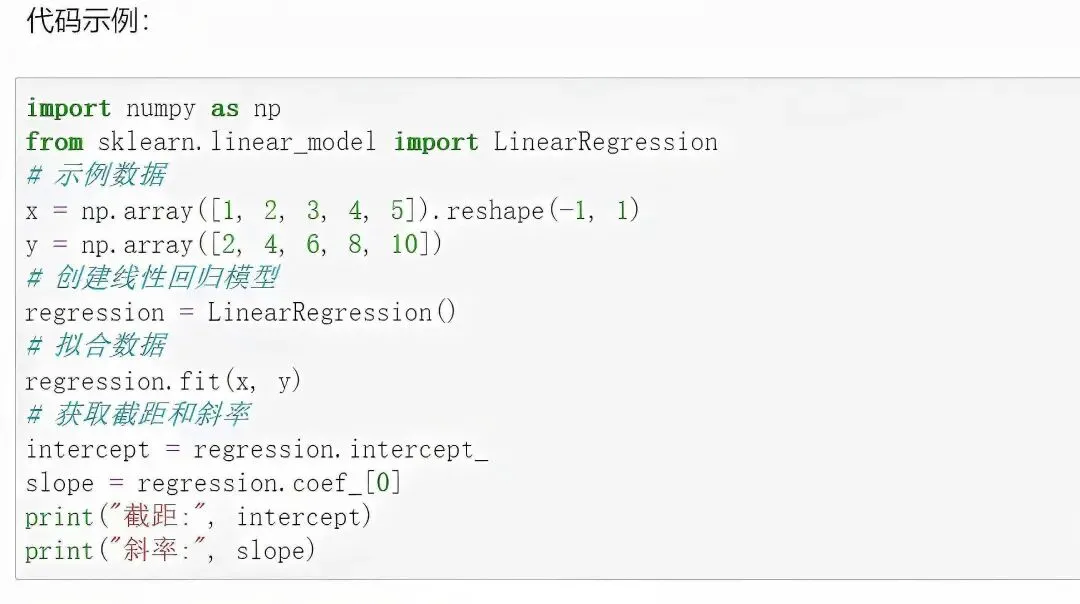Viewport: 1080px width, 604px height.
Task: Click "regression.coef_[0]" in the slope assignment
Action: (x=269, y=483)
